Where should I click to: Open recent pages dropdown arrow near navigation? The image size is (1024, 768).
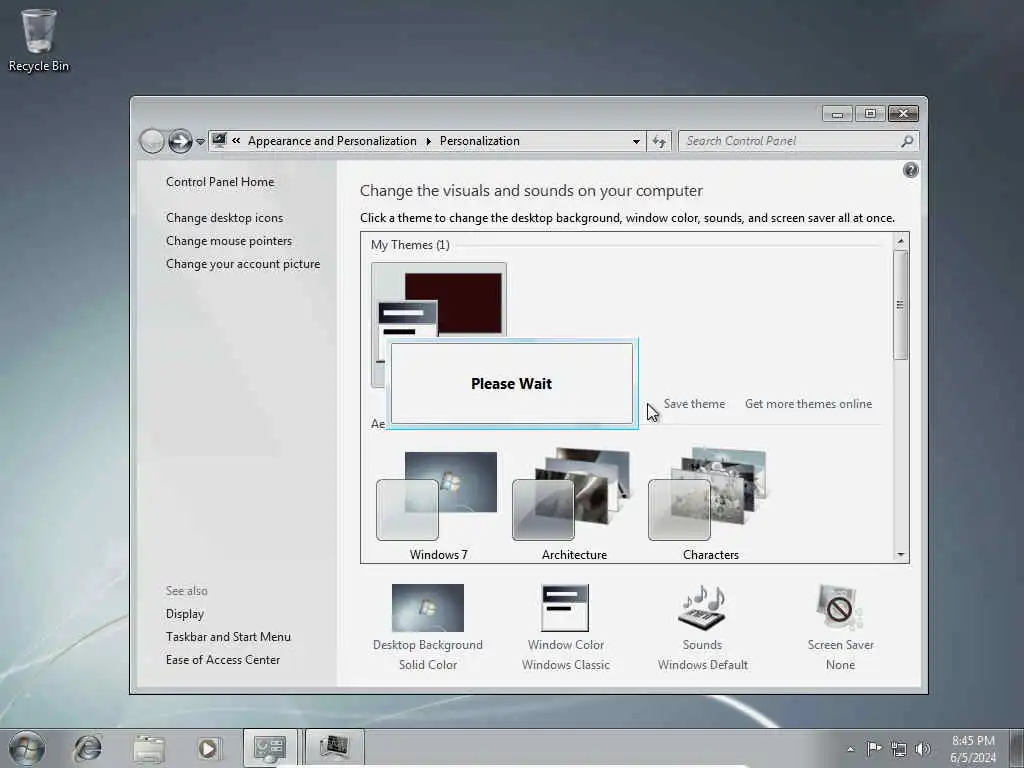(200, 142)
